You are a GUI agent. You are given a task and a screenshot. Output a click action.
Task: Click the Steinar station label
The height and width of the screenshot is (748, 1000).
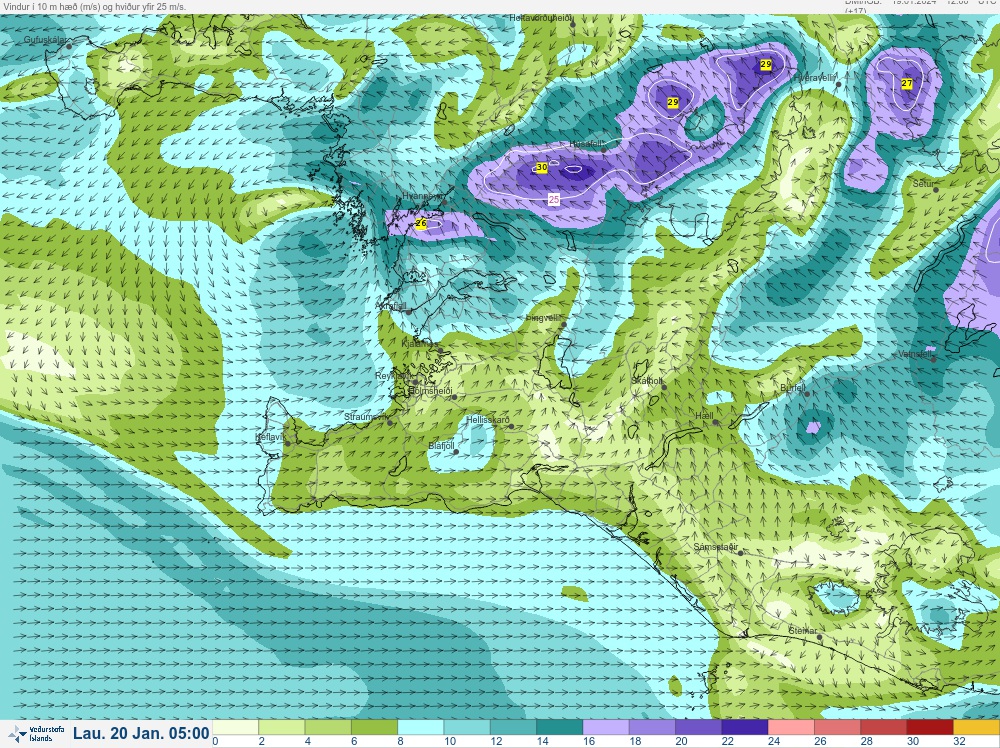point(802,631)
